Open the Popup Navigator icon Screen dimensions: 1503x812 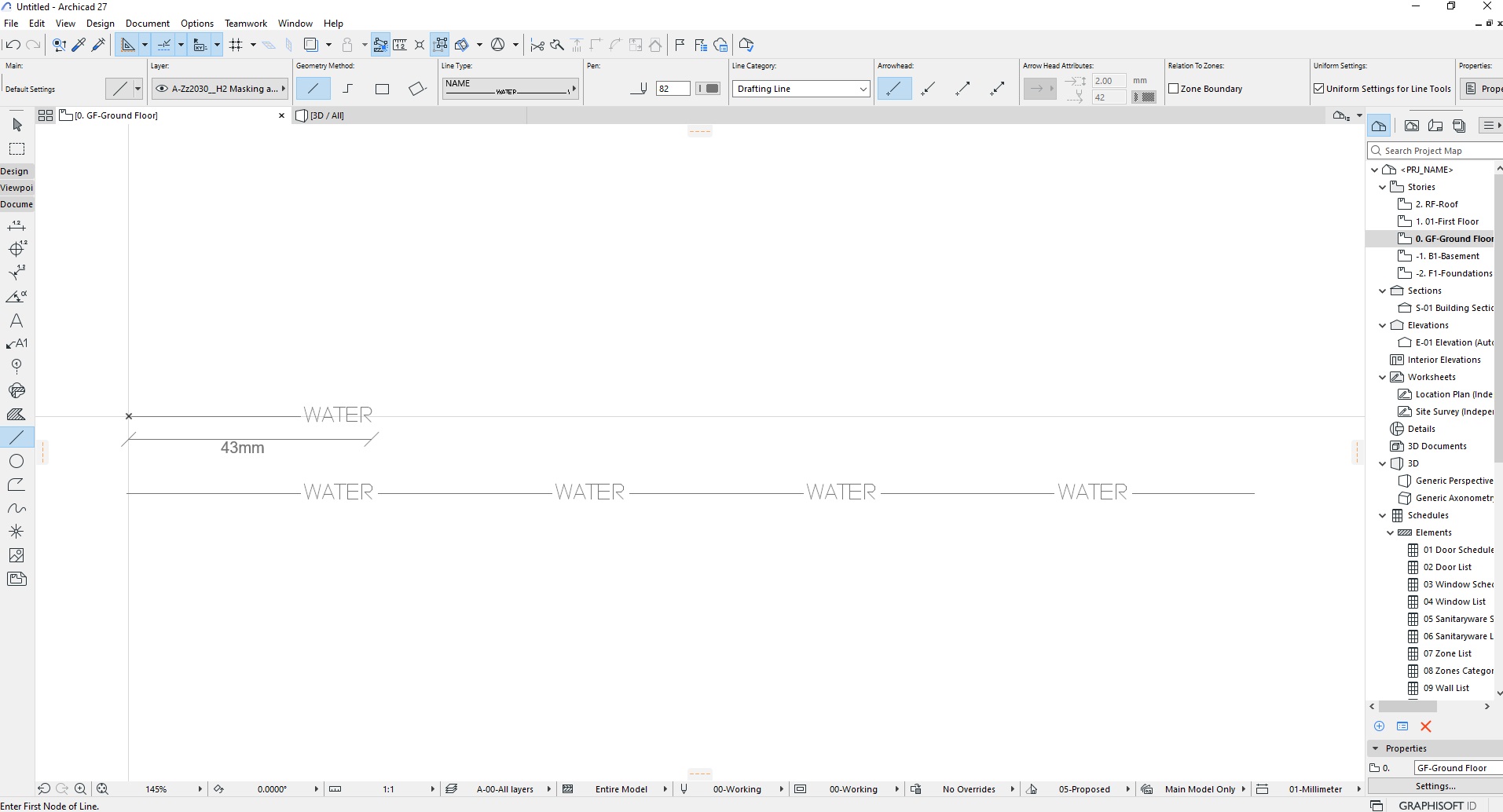pyautogui.click(x=1341, y=115)
